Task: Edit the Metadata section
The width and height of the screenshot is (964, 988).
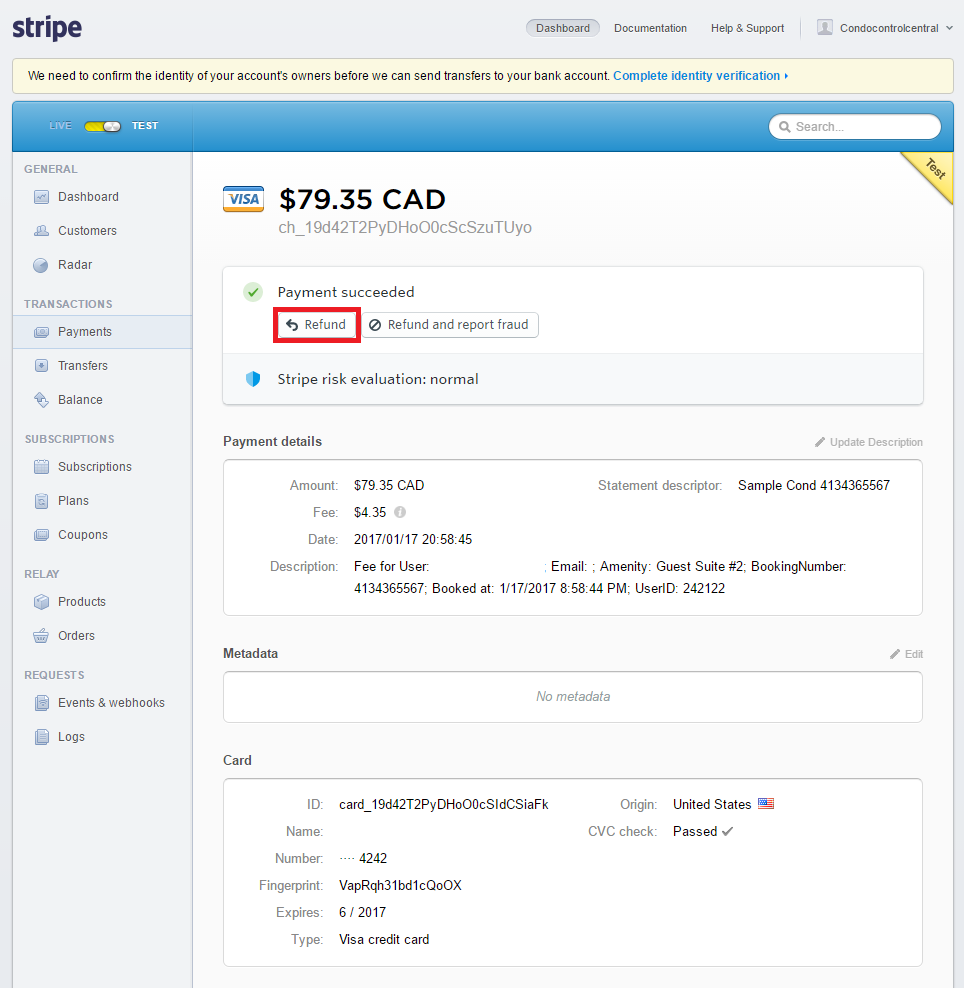Action: 906,654
